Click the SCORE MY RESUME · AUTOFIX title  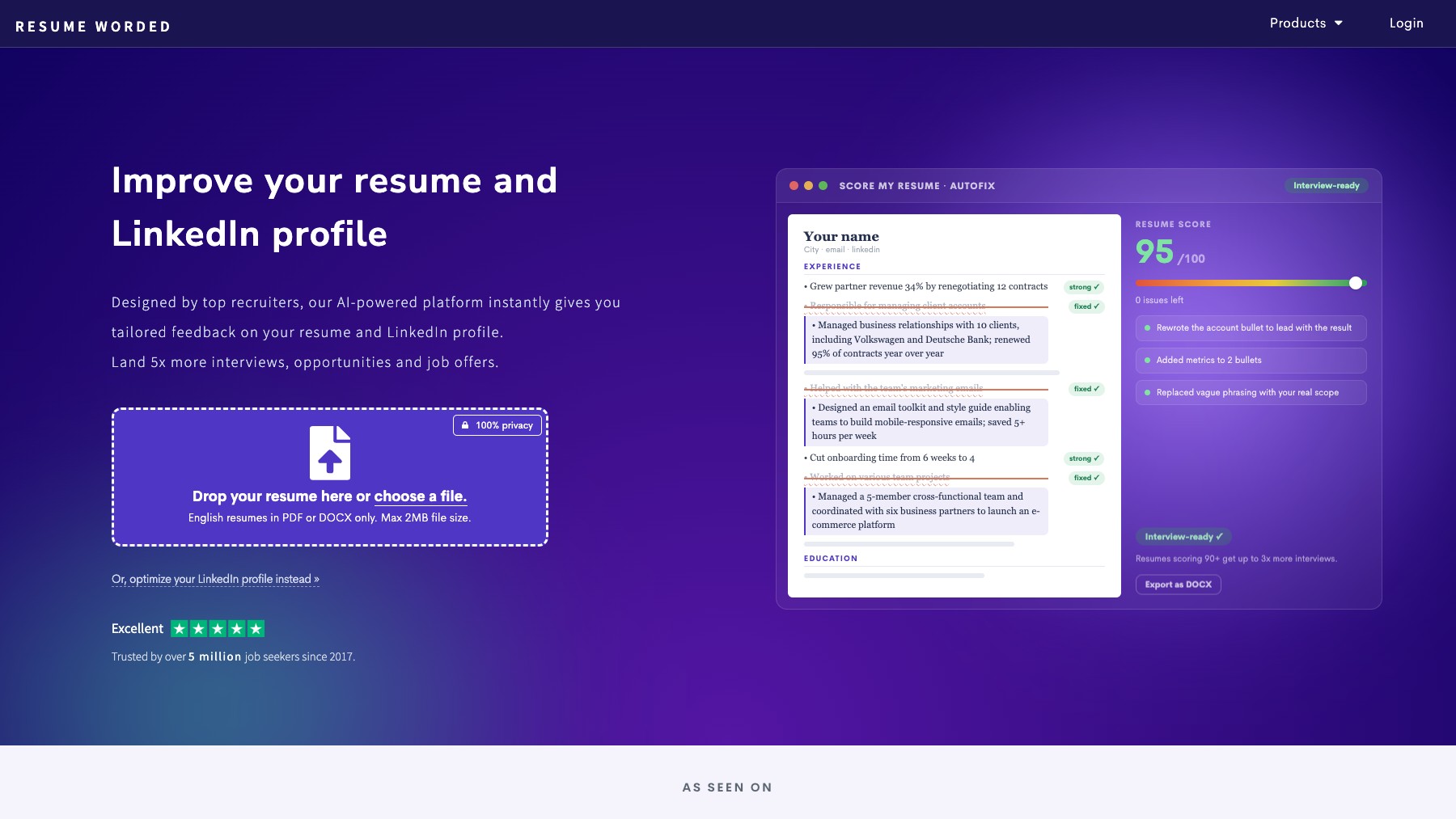[917, 186]
